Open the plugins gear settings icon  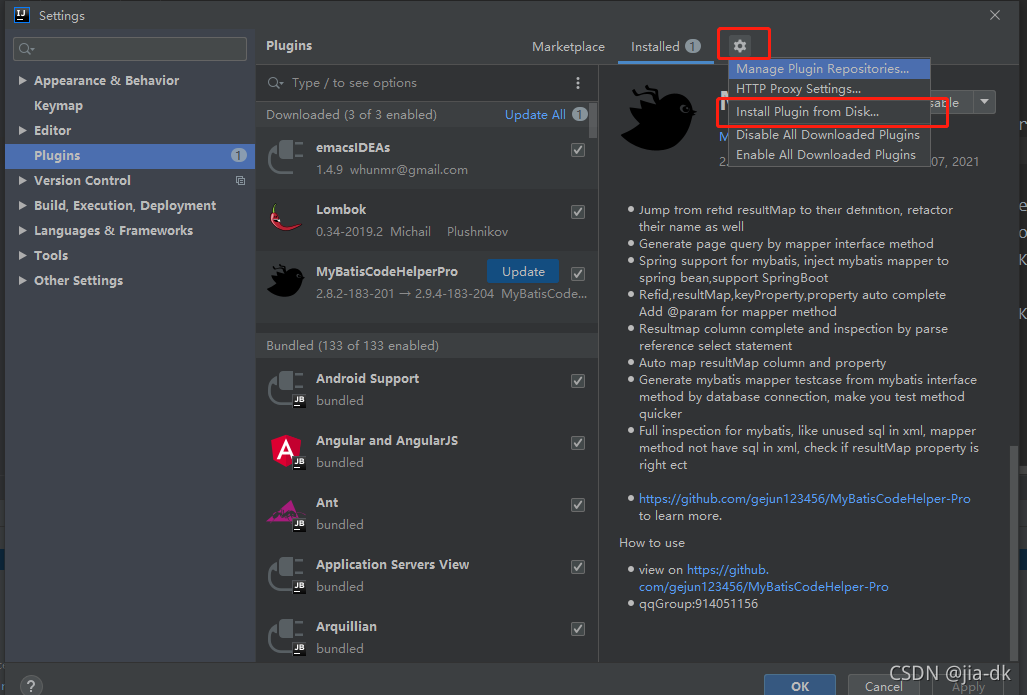click(x=739, y=46)
